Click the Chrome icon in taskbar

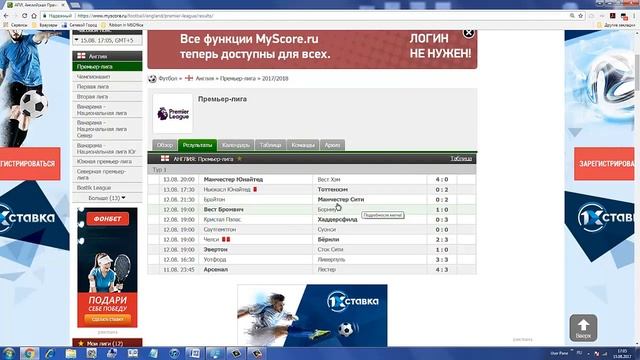(29, 353)
